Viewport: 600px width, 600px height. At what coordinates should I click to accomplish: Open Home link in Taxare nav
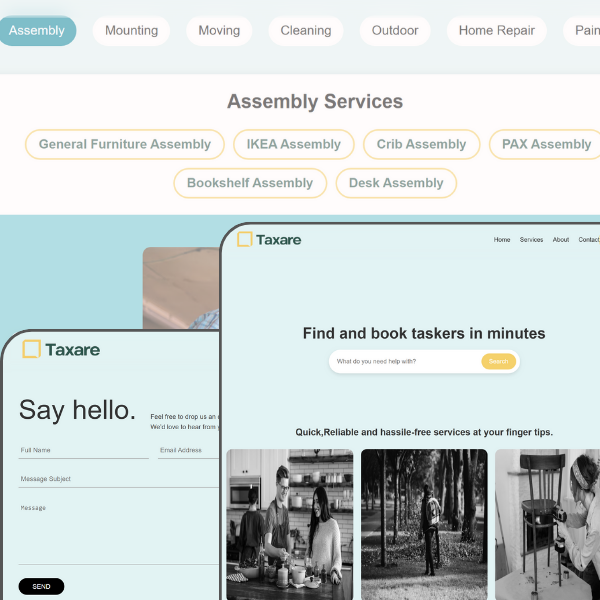502,240
